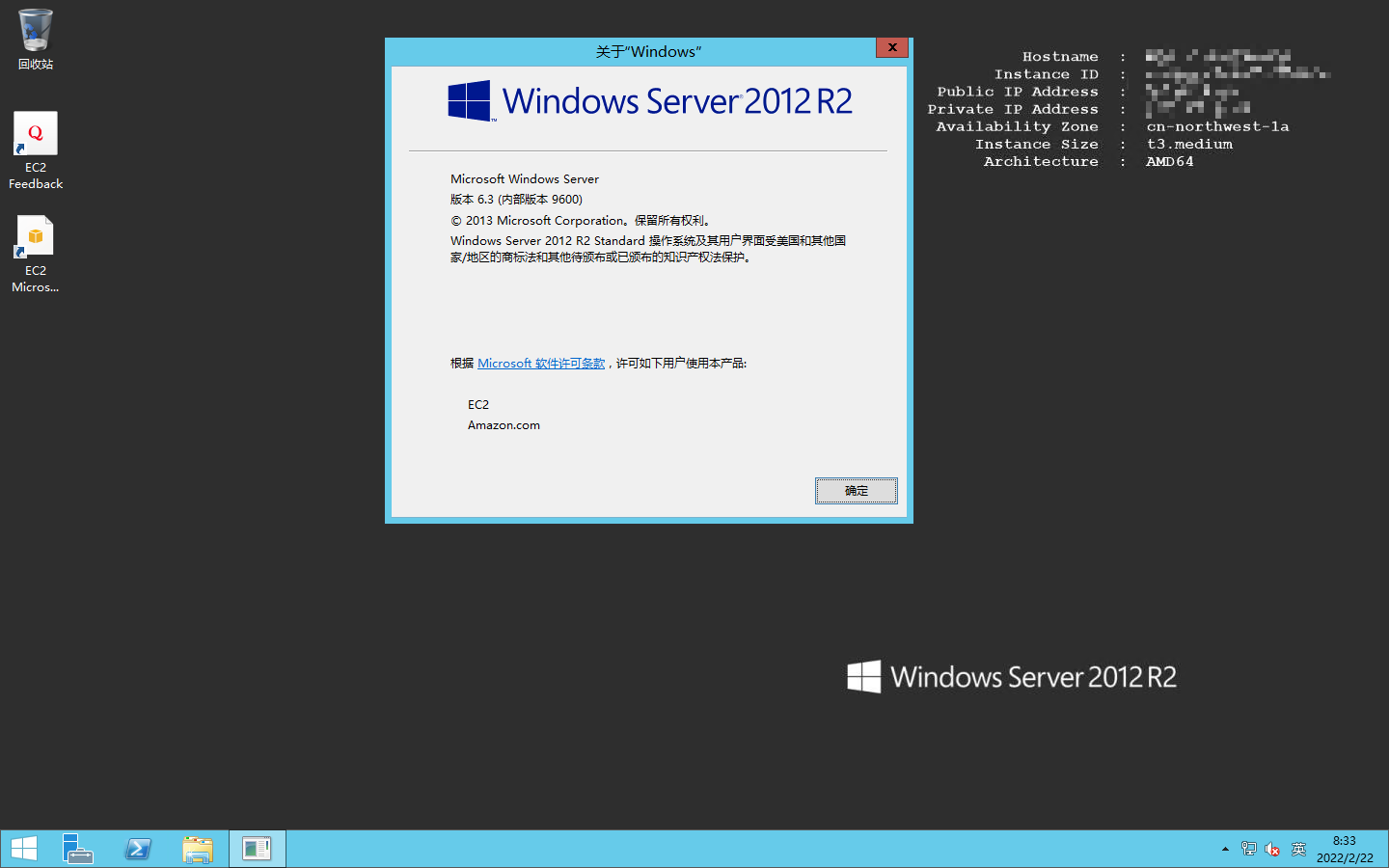The width and height of the screenshot is (1389, 868).
Task: Switch input language via the 英 indicator
Action: click(x=1298, y=849)
